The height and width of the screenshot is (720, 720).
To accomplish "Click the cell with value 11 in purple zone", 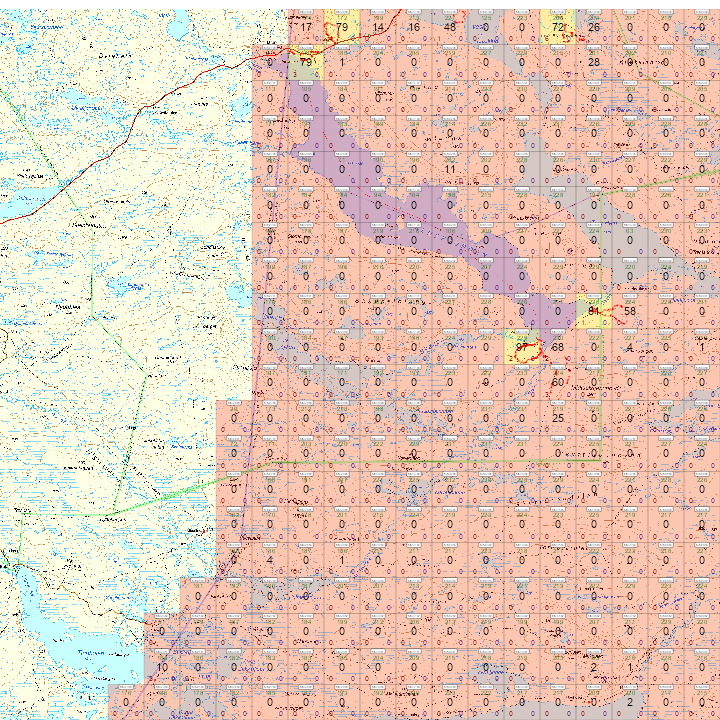I will [450, 169].
